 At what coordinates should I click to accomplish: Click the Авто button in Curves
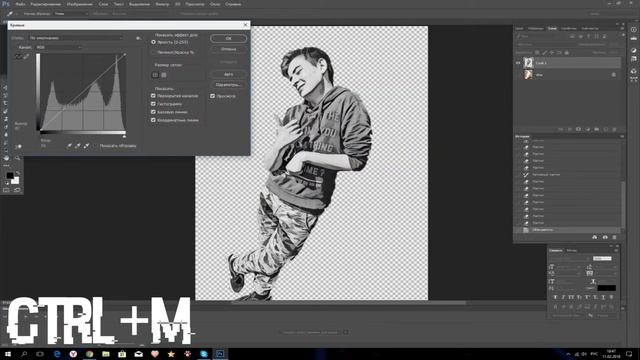point(229,74)
